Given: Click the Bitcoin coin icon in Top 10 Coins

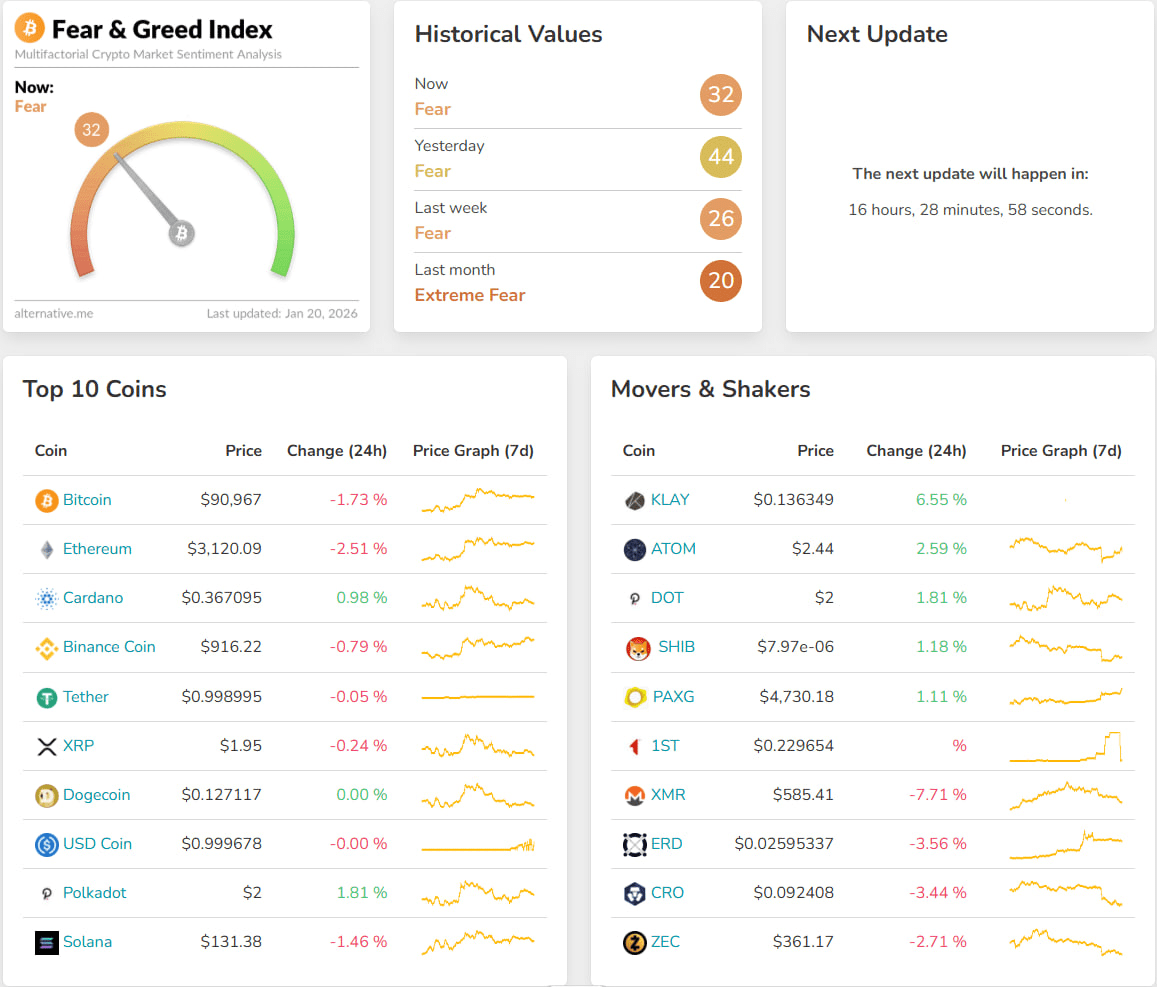Looking at the screenshot, I should [x=46, y=501].
